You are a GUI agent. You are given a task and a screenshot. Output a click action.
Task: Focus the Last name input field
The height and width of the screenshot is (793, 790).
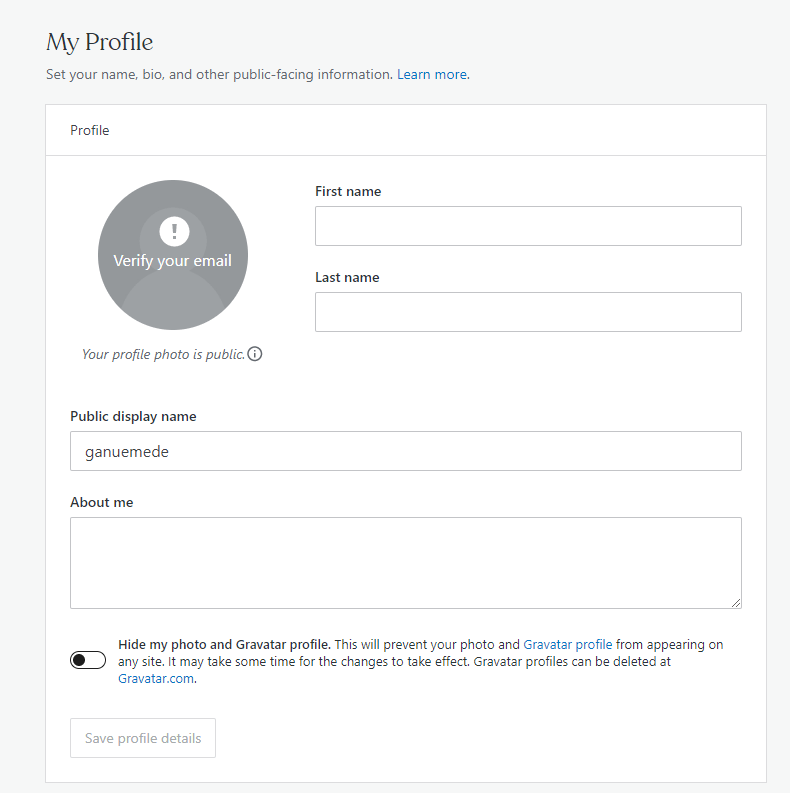[528, 312]
